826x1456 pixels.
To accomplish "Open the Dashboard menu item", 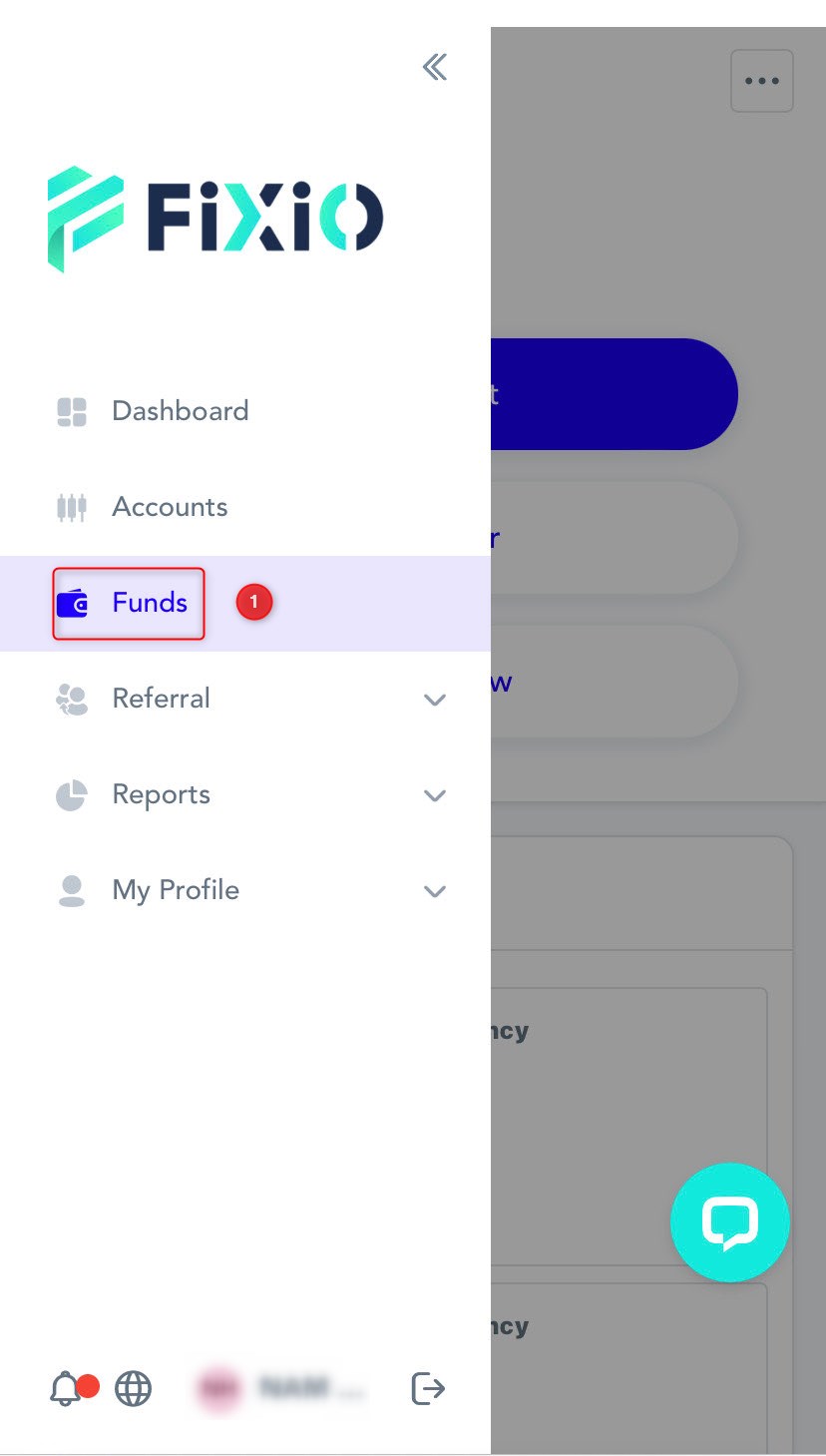I will [x=181, y=411].
